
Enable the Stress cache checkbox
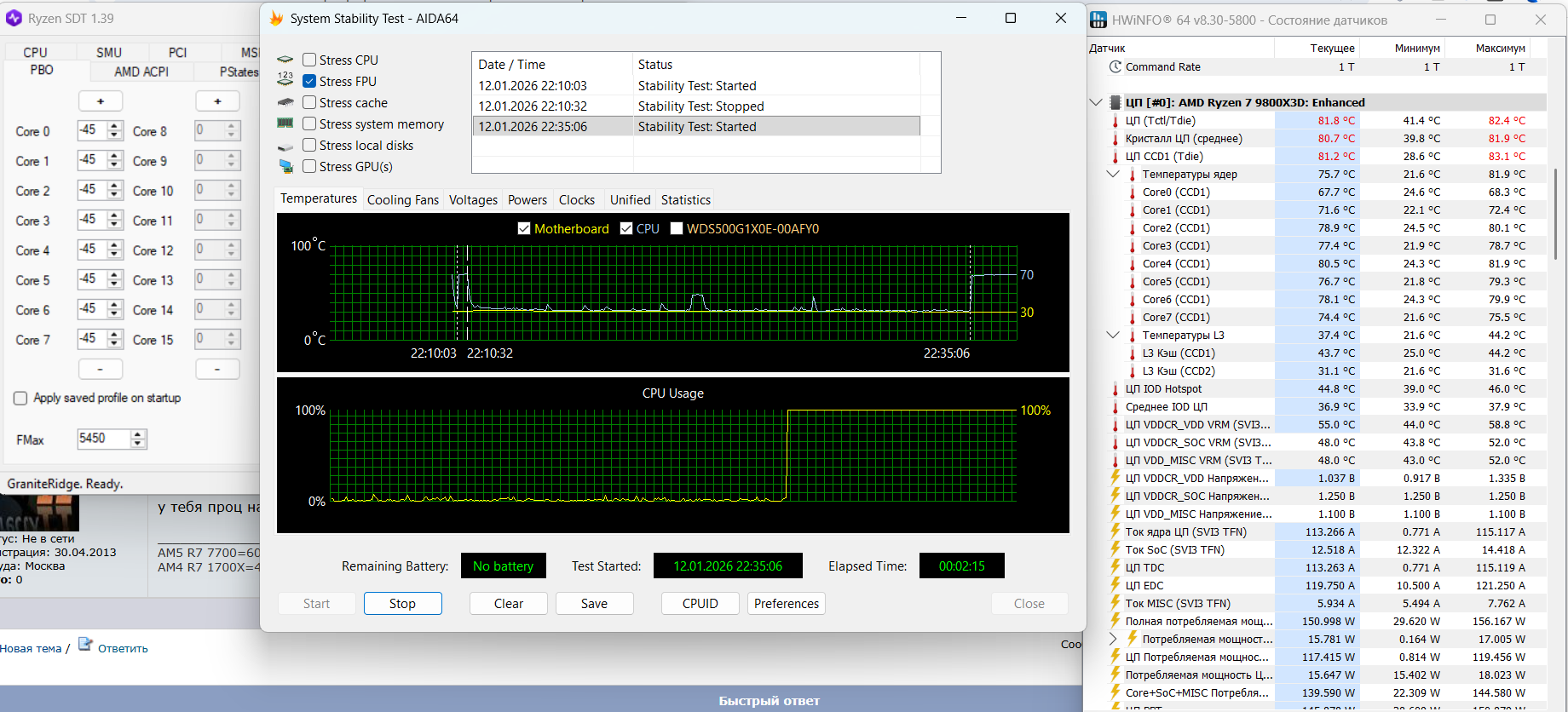tap(309, 102)
